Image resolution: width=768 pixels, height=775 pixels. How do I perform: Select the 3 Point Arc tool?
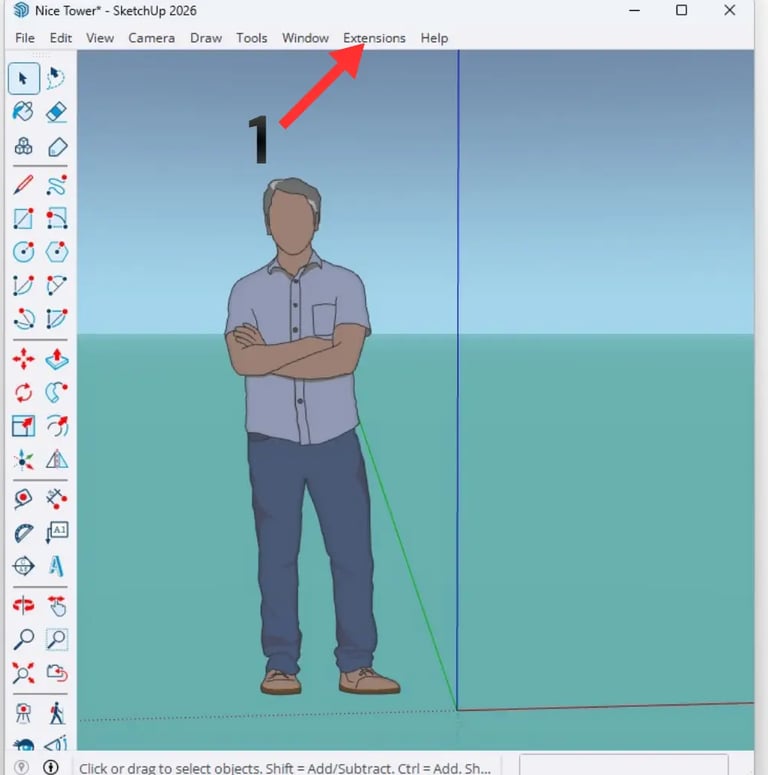pos(23,319)
